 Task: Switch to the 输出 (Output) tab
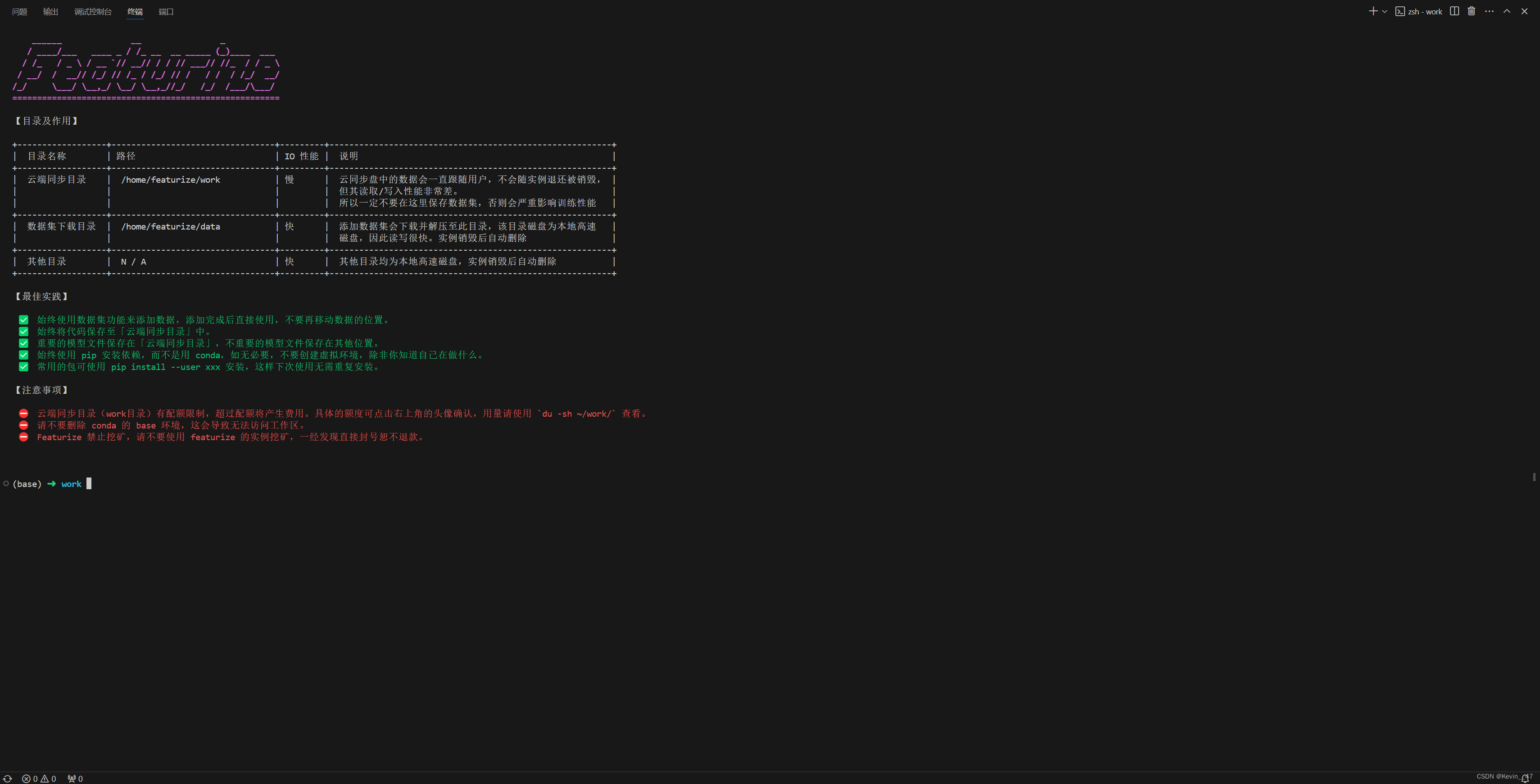click(x=51, y=12)
